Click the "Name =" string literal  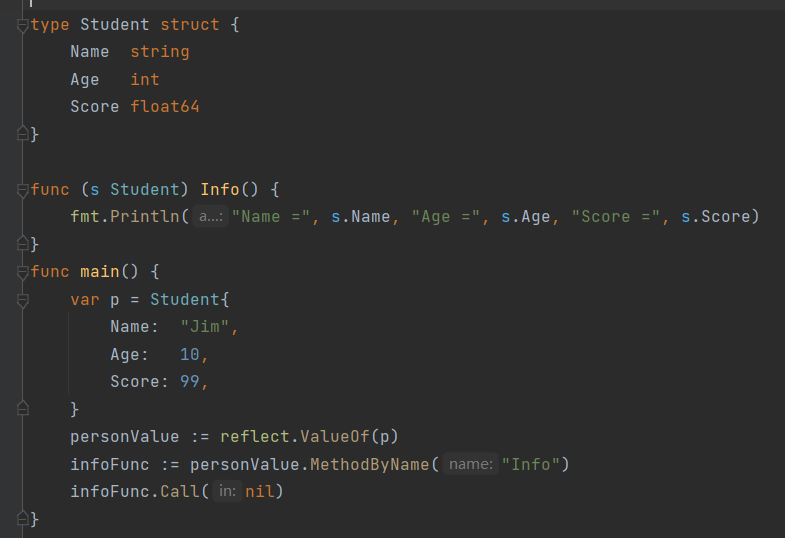click(x=270, y=216)
